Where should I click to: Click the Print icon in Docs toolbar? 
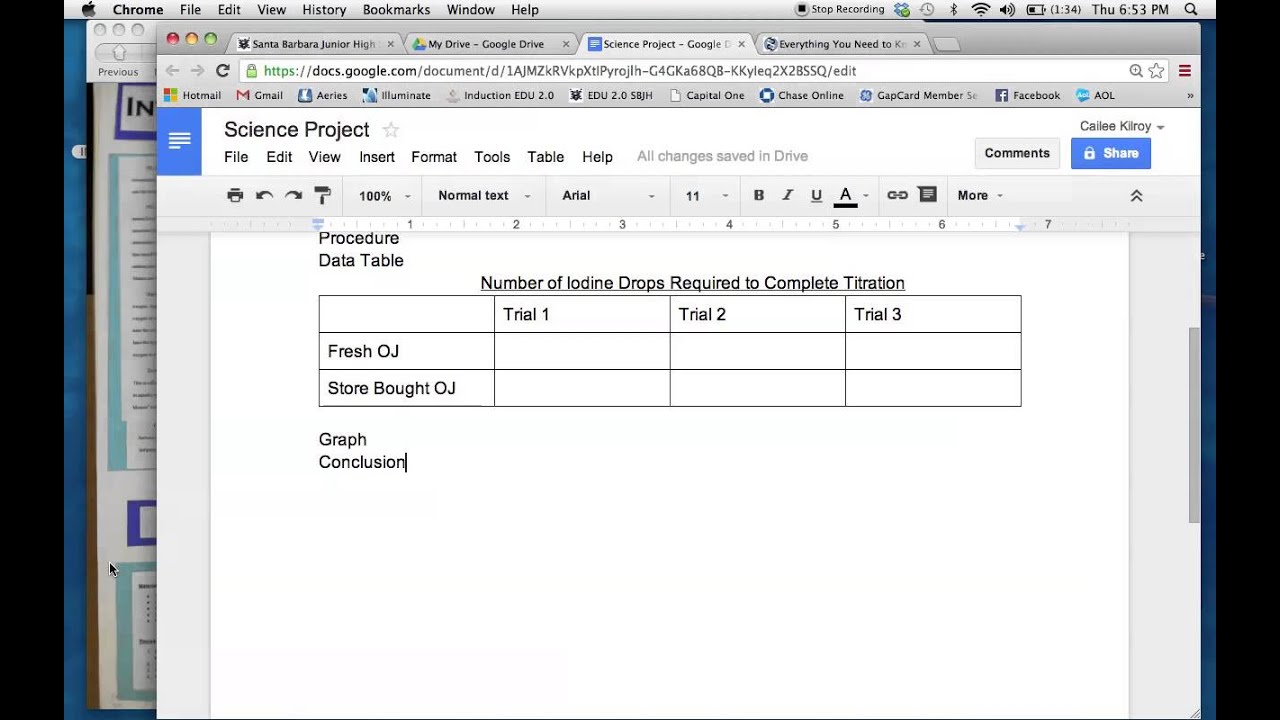[235, 195]
